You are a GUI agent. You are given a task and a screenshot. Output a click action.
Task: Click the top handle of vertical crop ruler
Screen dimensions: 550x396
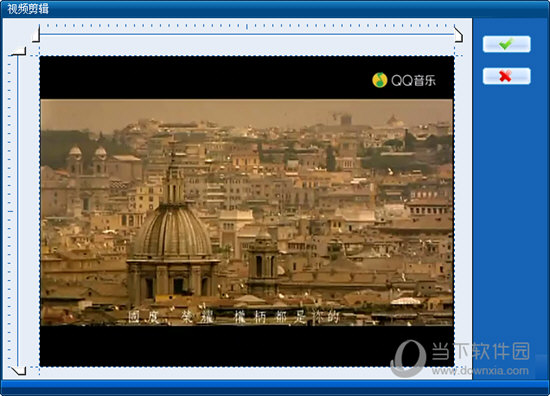click(x=19, y=52)
